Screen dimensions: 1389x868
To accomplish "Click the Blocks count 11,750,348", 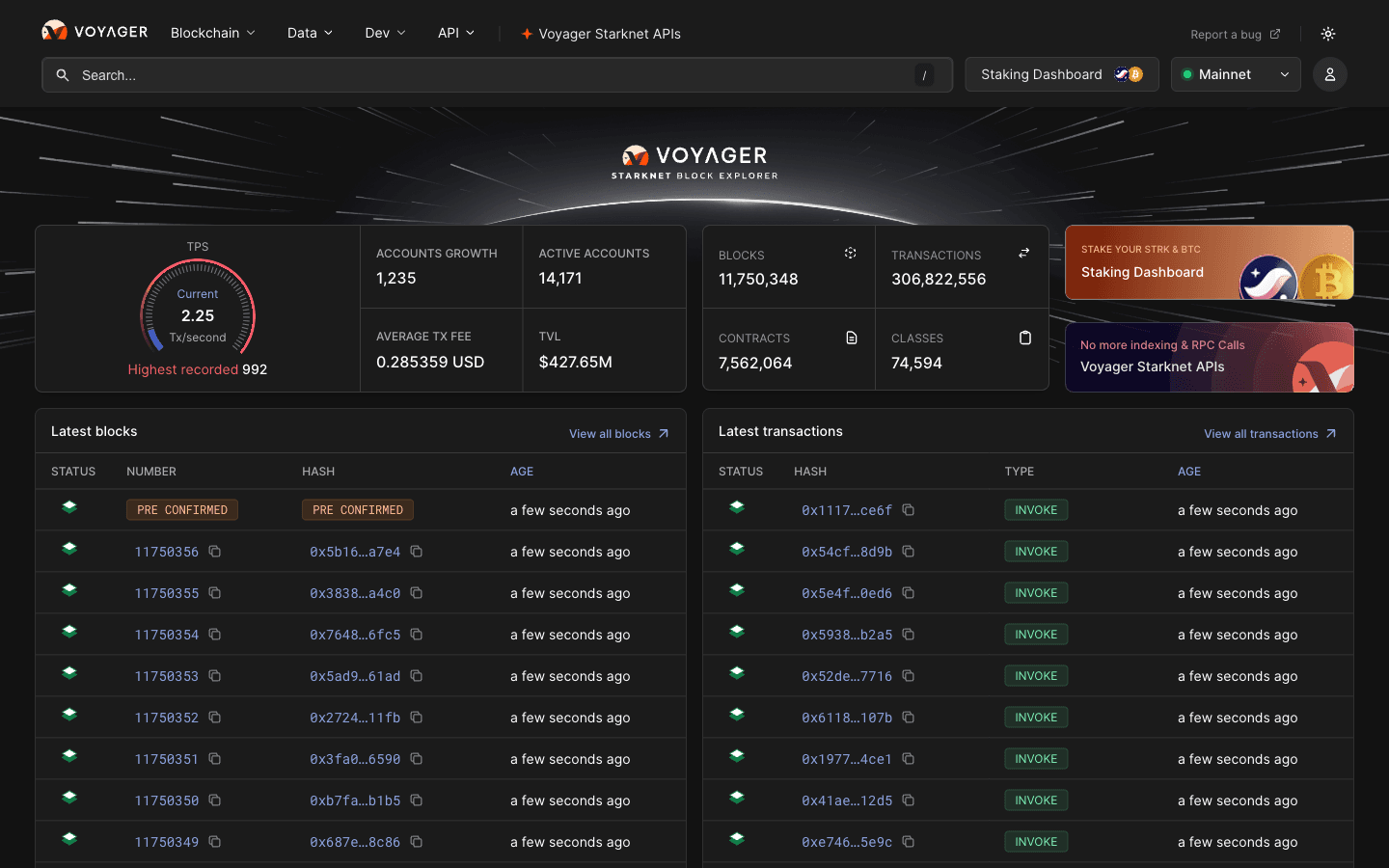I will pos(758,280).
